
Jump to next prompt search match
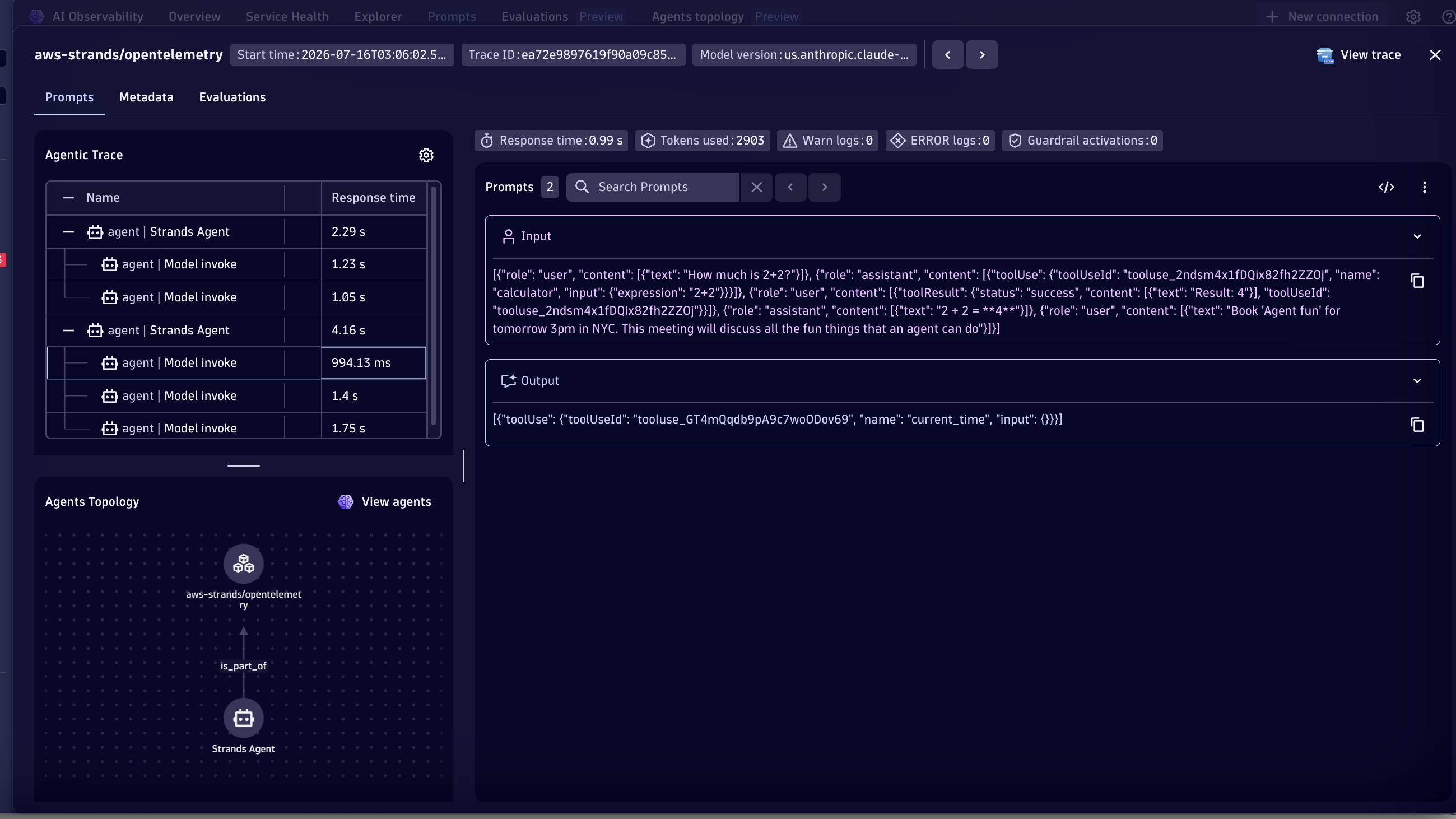(x=825, y=187)
